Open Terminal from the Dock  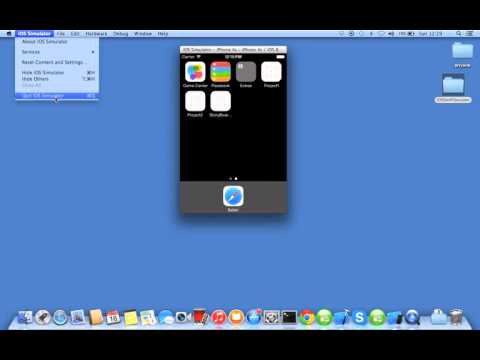point(289,317)
